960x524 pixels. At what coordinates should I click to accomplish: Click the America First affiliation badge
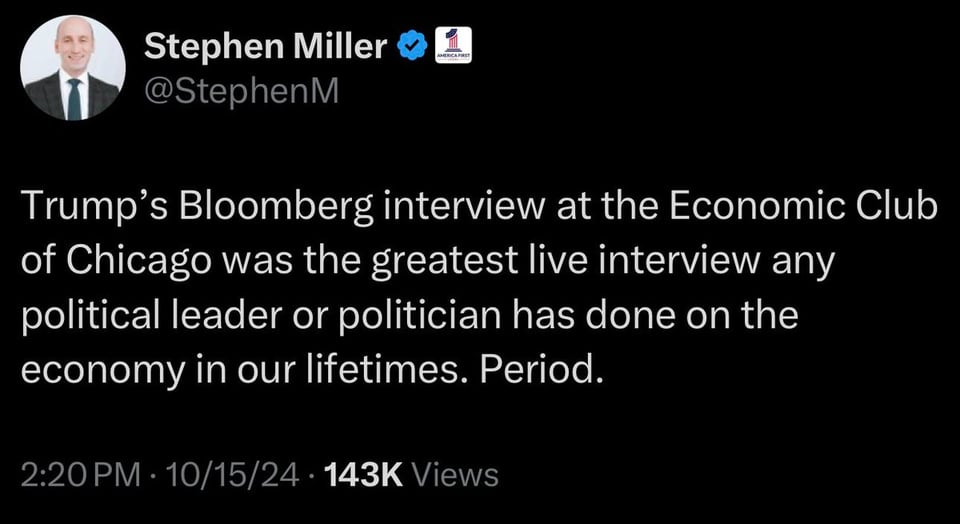coord(453,47)
